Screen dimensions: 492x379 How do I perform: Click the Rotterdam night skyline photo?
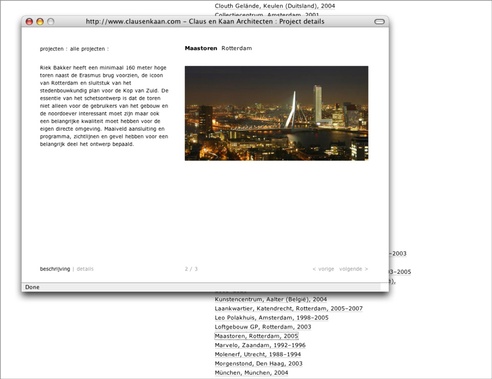(277, 113)
